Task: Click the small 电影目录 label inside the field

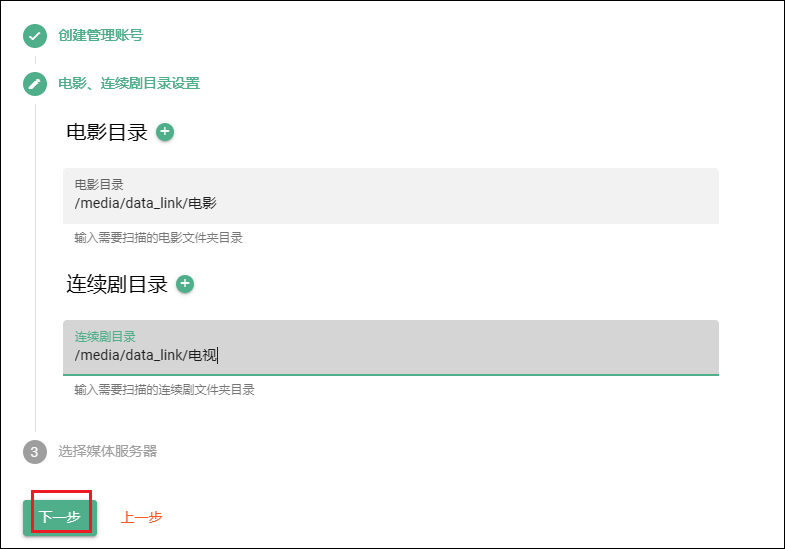Action: click(x=99, y=185)
